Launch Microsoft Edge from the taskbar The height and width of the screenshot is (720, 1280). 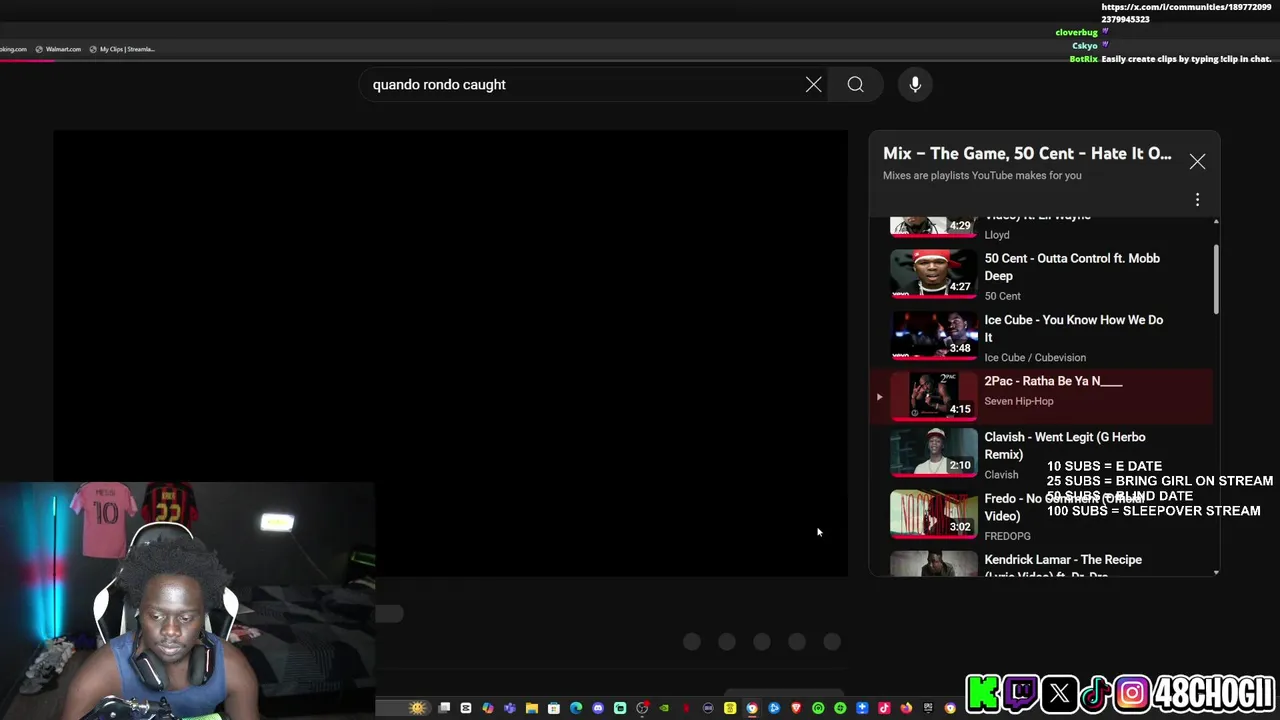(x=576, y=708)
